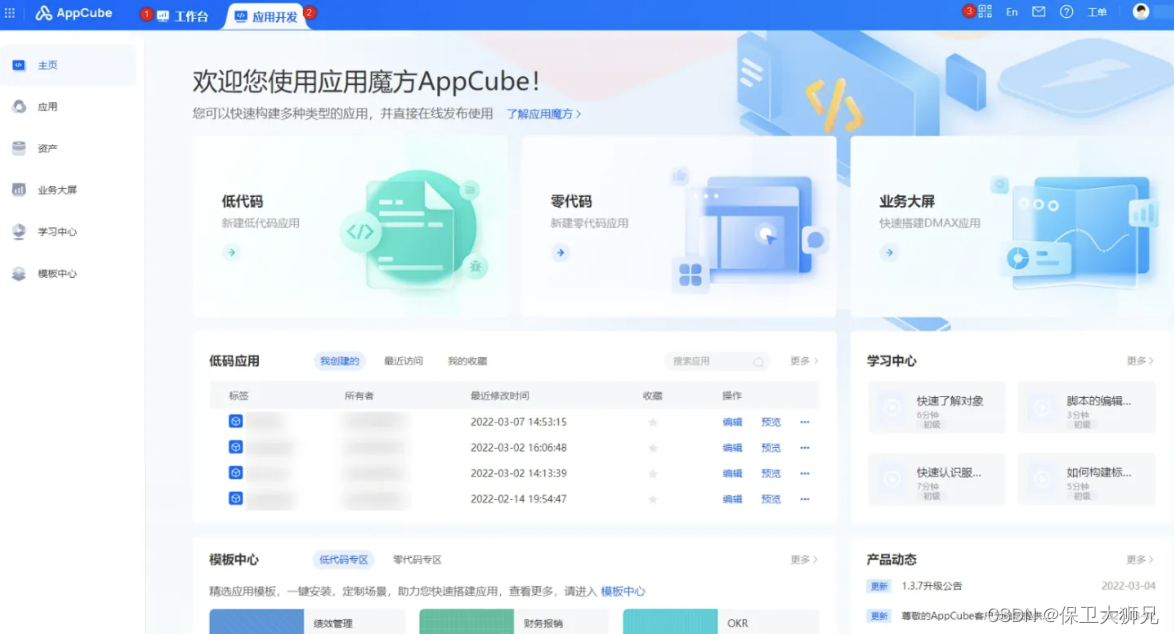Click app icon in 2022-02-14 row
This screenshot has height=634, width=1174.
235,499
